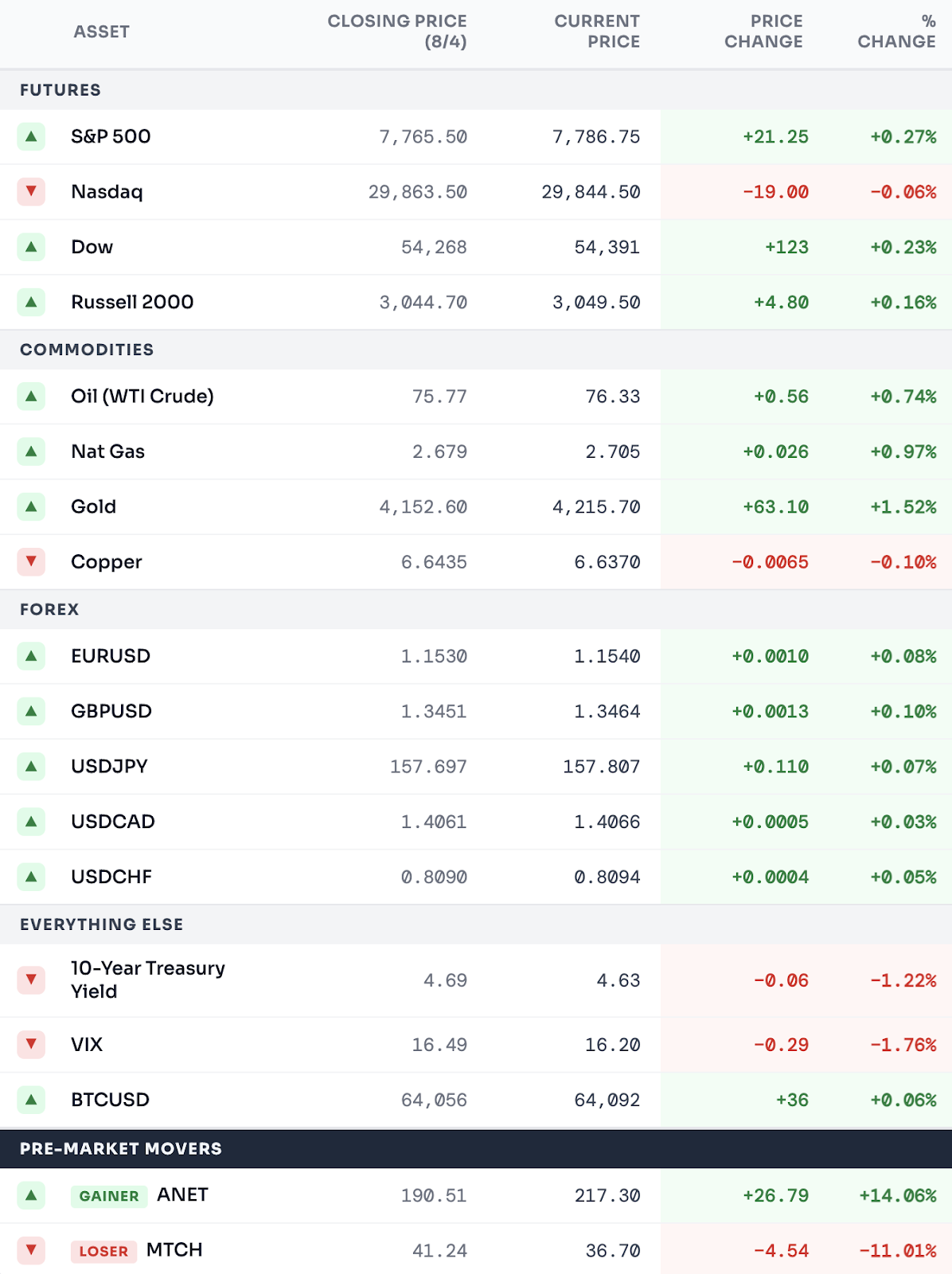Click the green up arrow beside S&P 500
Image resolution: width=952 pixels, height=1274 pixels.
click(x=31, y=137)
